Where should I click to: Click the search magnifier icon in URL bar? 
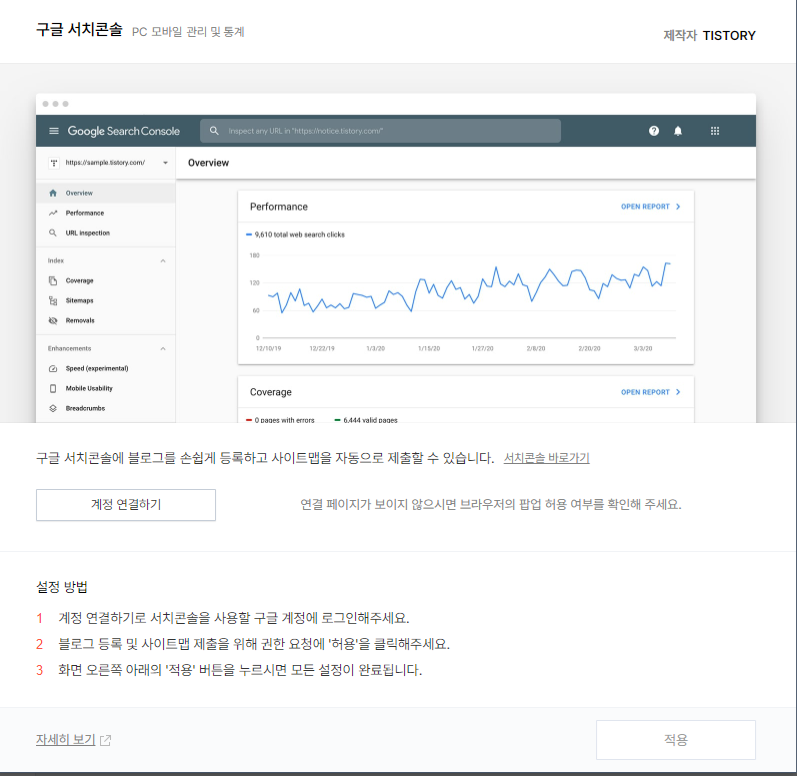click(214, 131)
